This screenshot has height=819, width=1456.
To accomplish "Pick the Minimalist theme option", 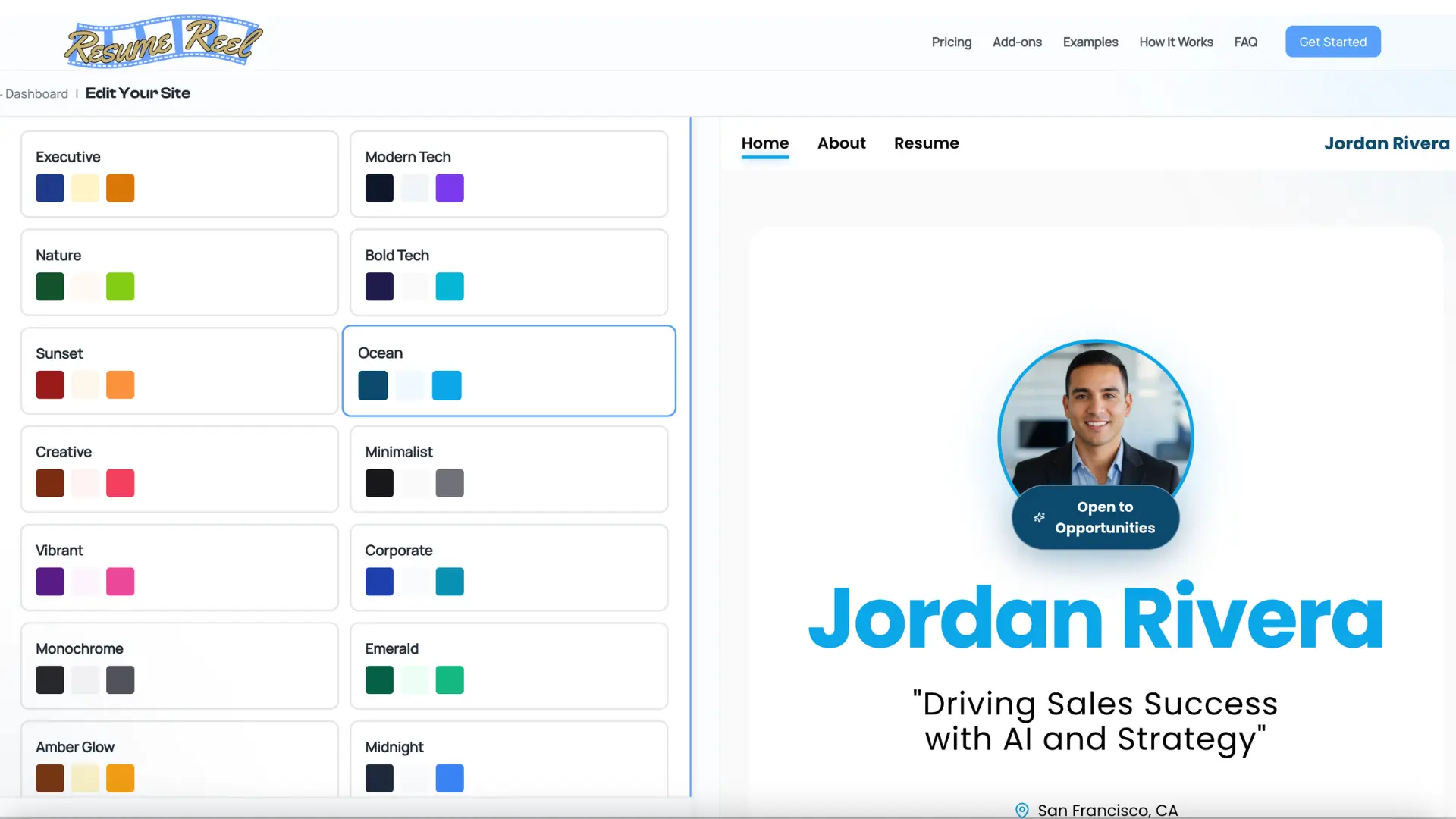I will (508, 469).
